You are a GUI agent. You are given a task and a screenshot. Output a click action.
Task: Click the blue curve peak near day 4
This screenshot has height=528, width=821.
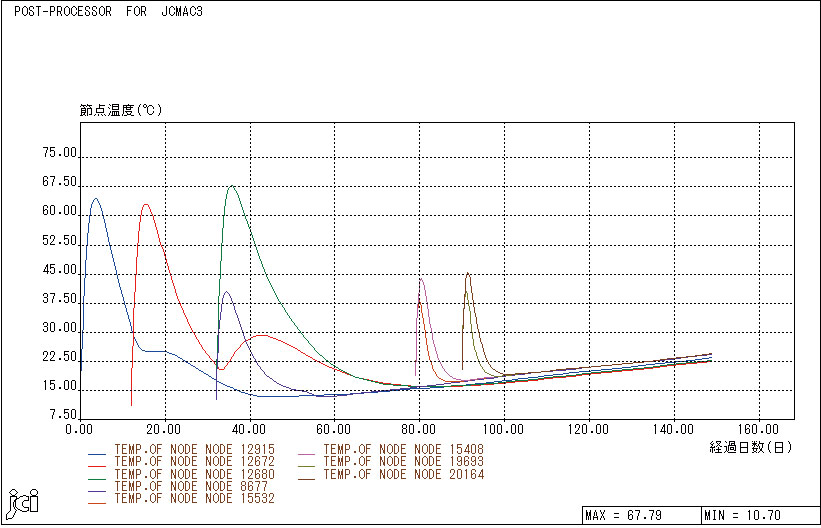[95, 199]
